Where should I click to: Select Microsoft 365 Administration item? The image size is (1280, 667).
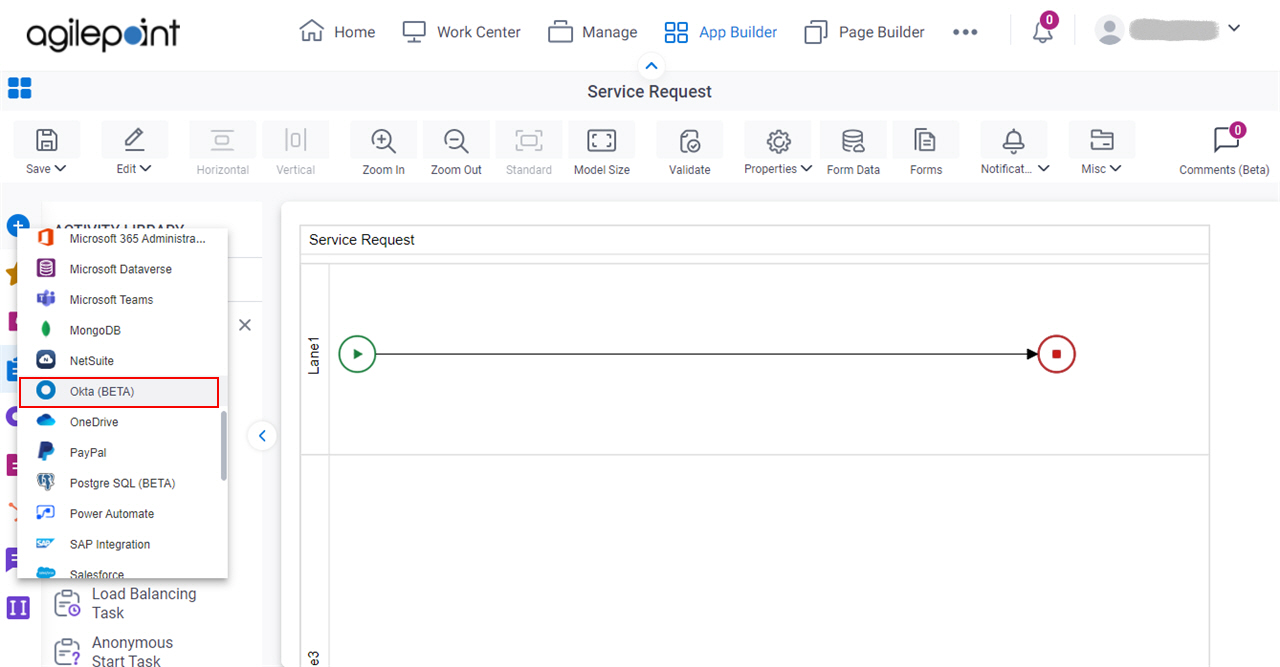coord(122,239)
